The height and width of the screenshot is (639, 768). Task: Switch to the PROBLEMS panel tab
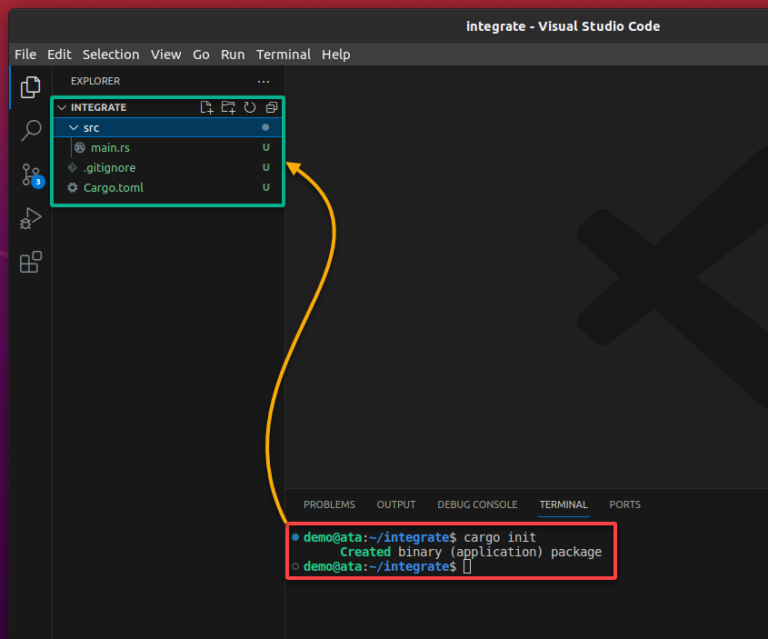pyautogui.click(x=329, y=505)
